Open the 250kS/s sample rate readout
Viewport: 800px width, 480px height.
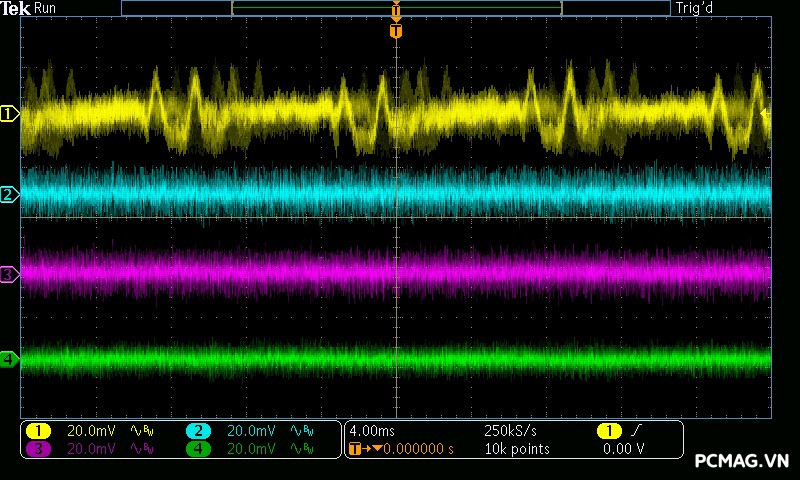click(x=510, y=431)
